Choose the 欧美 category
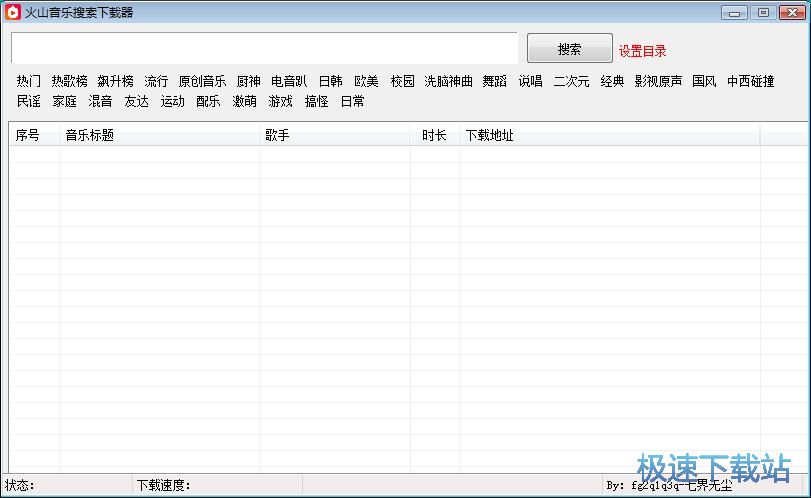Image resolution: width=811 pixels, height=498 pixels. pos(366,81)
